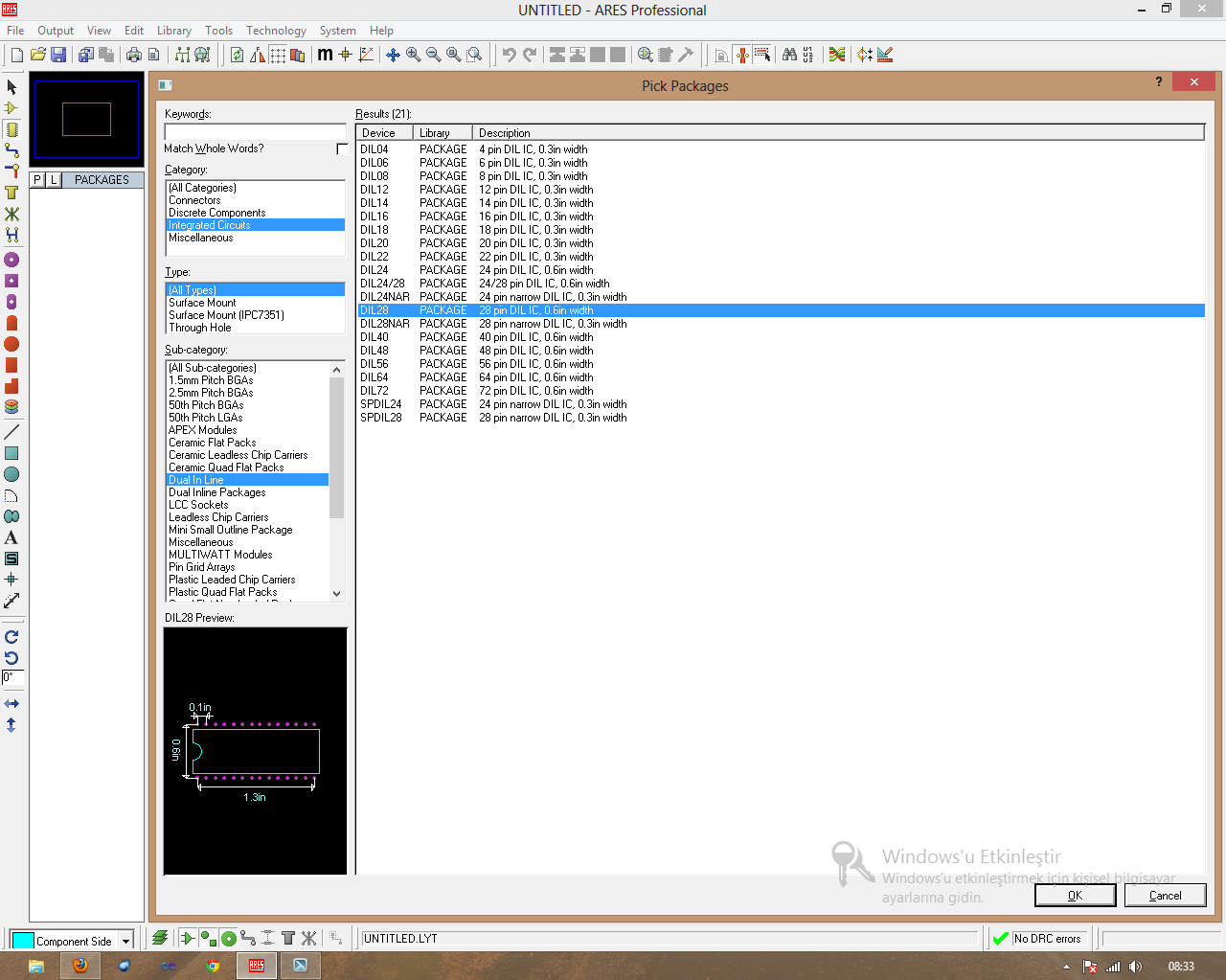
Task: Click the dimension measurement tool icon
Action: click(11, 601)
